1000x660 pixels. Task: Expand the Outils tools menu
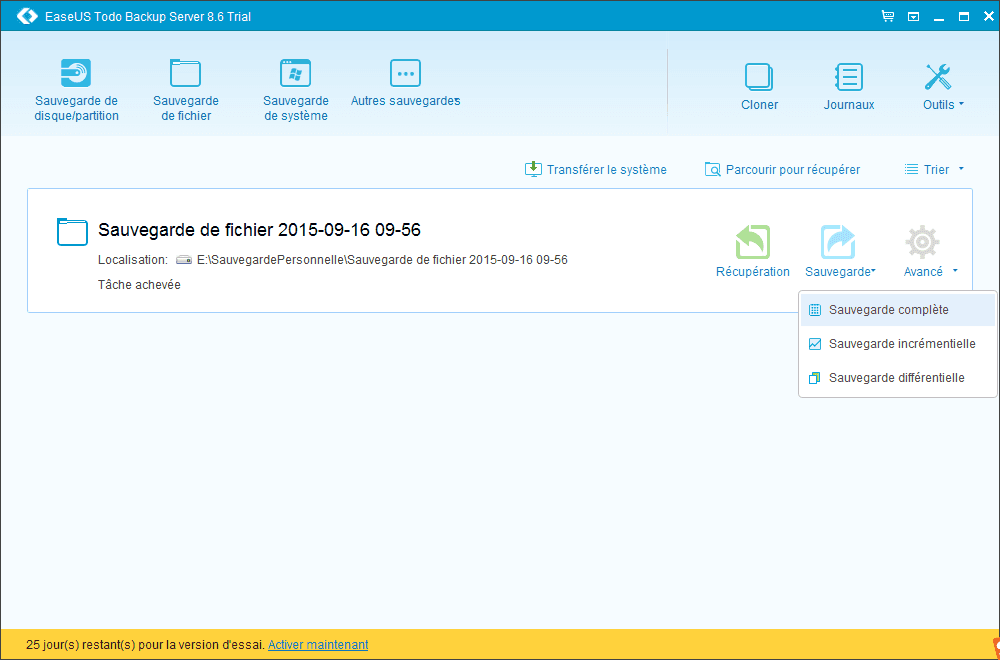[943, 87]
